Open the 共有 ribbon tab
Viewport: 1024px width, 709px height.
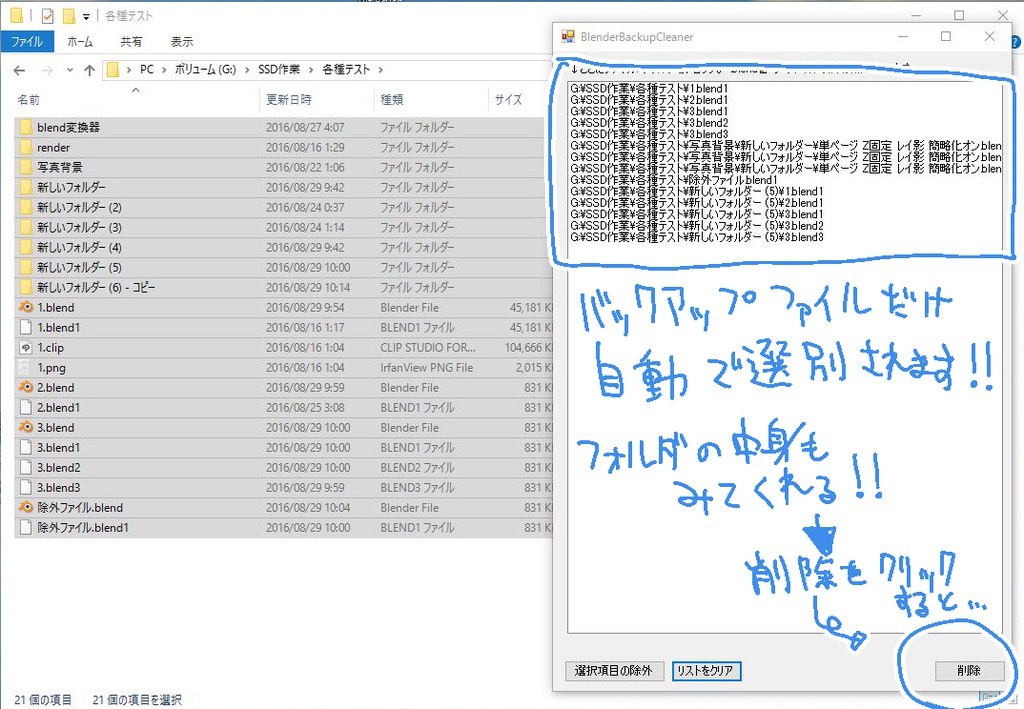(x=131, y=42)
